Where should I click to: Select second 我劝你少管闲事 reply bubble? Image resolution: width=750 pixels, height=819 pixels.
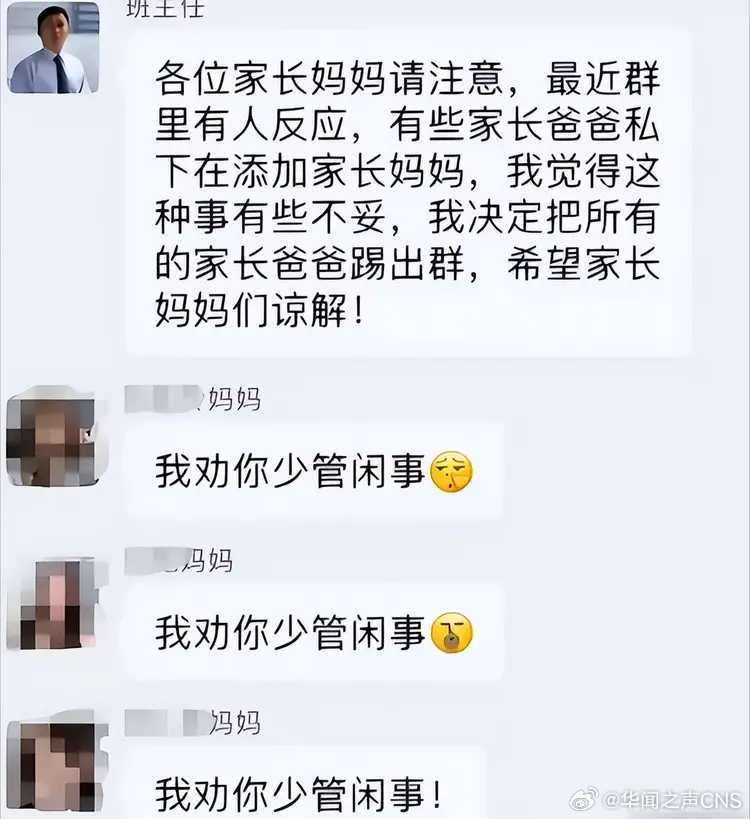pyautogui.click(x=314, y=633)
